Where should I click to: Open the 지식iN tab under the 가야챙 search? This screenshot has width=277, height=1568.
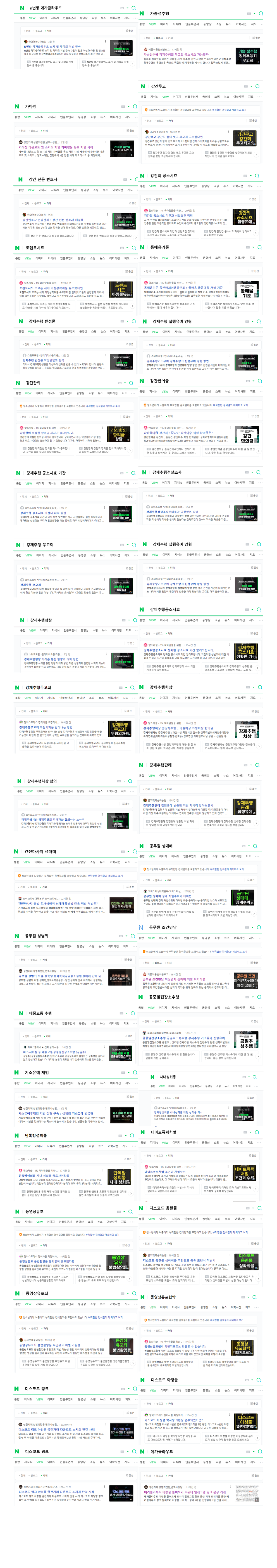coord(39,117)
